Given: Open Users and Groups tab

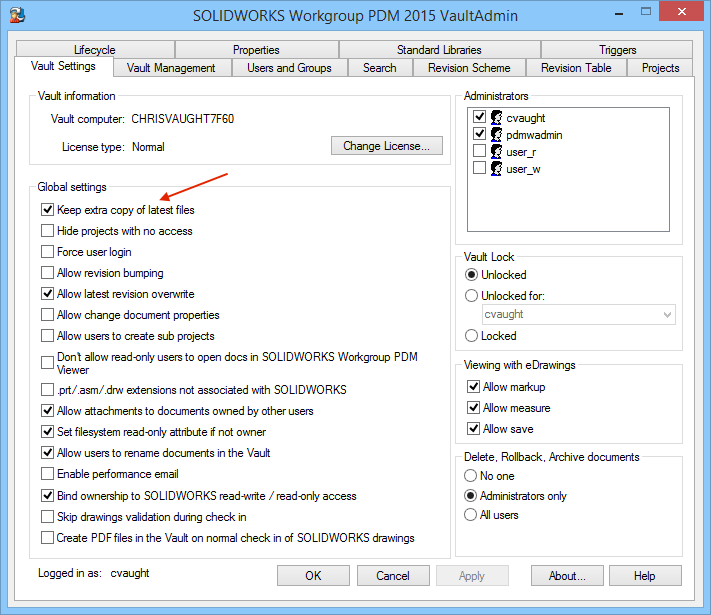Looking at the screenshot, I should (289, 68).
